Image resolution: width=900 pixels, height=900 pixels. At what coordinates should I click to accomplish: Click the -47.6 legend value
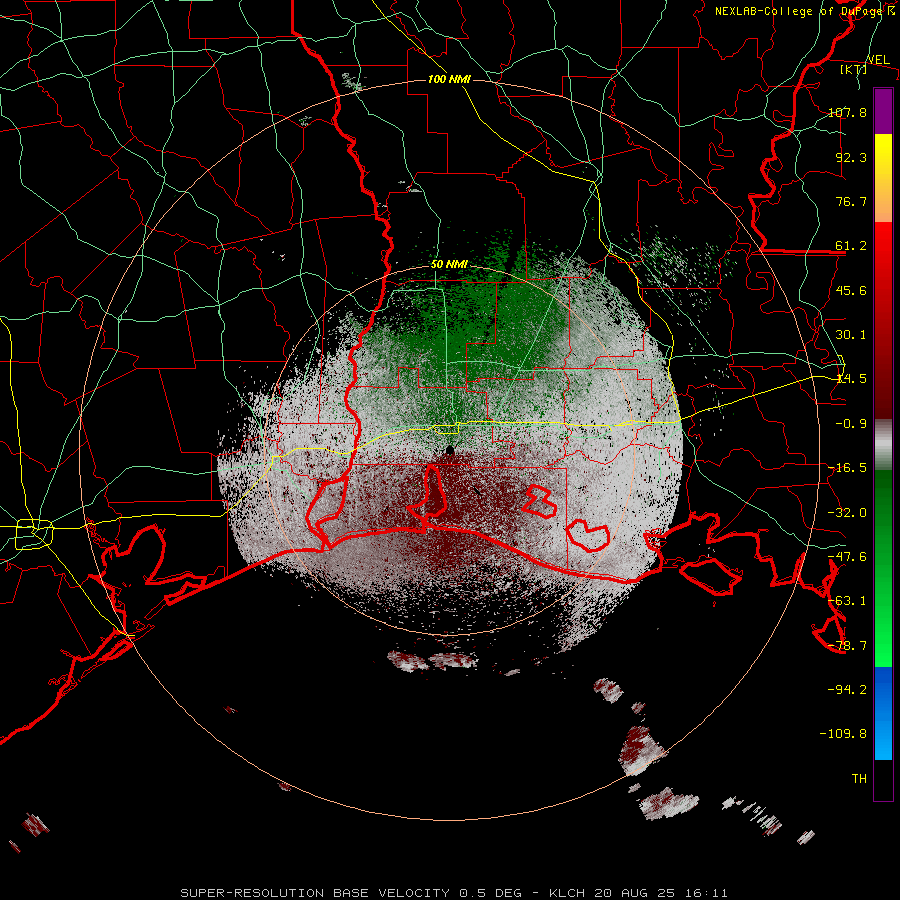point(847,557)
